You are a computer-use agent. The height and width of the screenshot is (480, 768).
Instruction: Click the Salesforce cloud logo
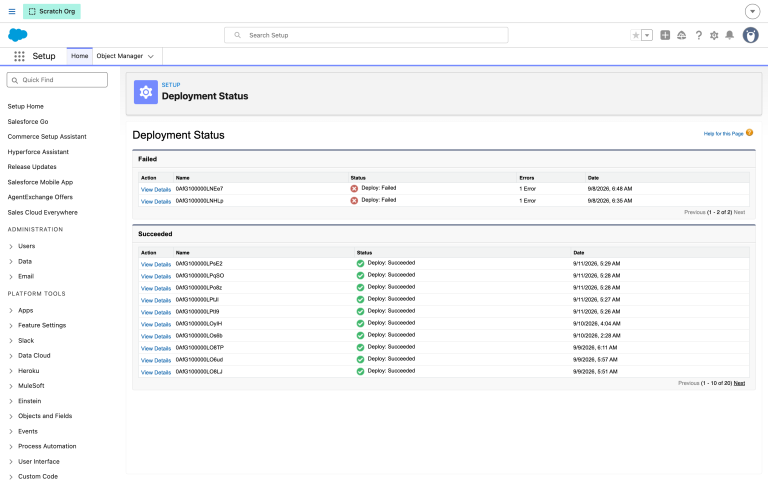(x=18, y=35)
